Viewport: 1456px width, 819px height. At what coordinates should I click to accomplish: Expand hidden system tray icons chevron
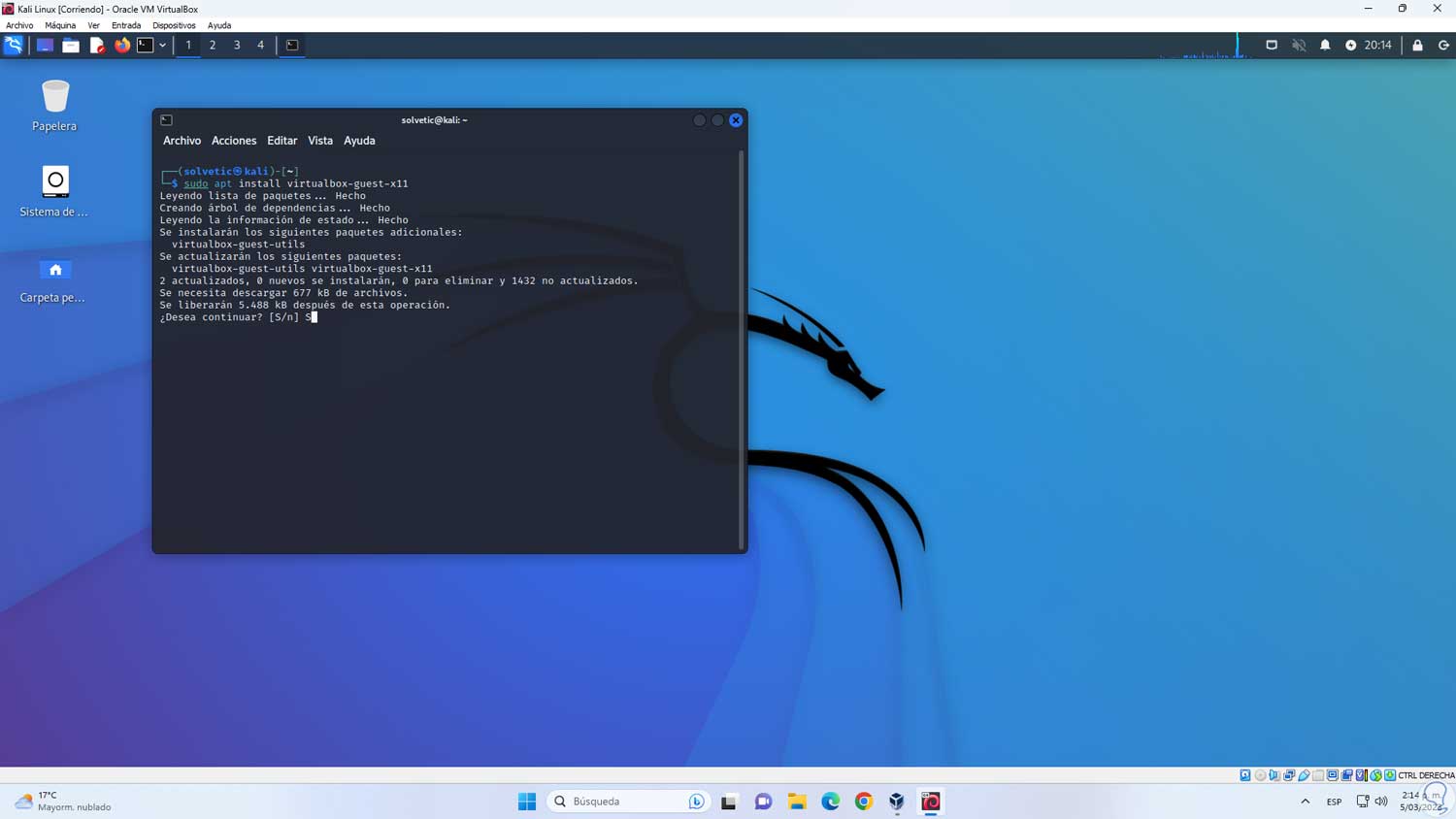coord(1306,802)
